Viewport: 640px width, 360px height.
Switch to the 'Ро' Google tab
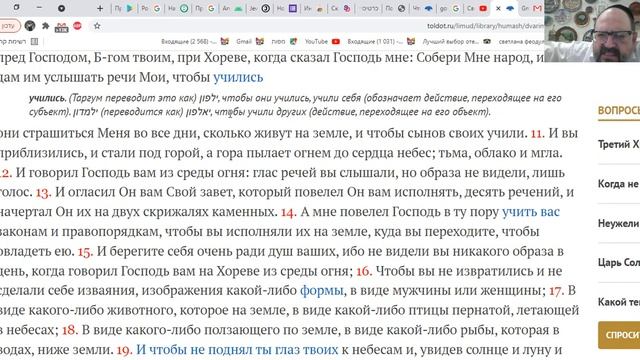pos(151,8)
